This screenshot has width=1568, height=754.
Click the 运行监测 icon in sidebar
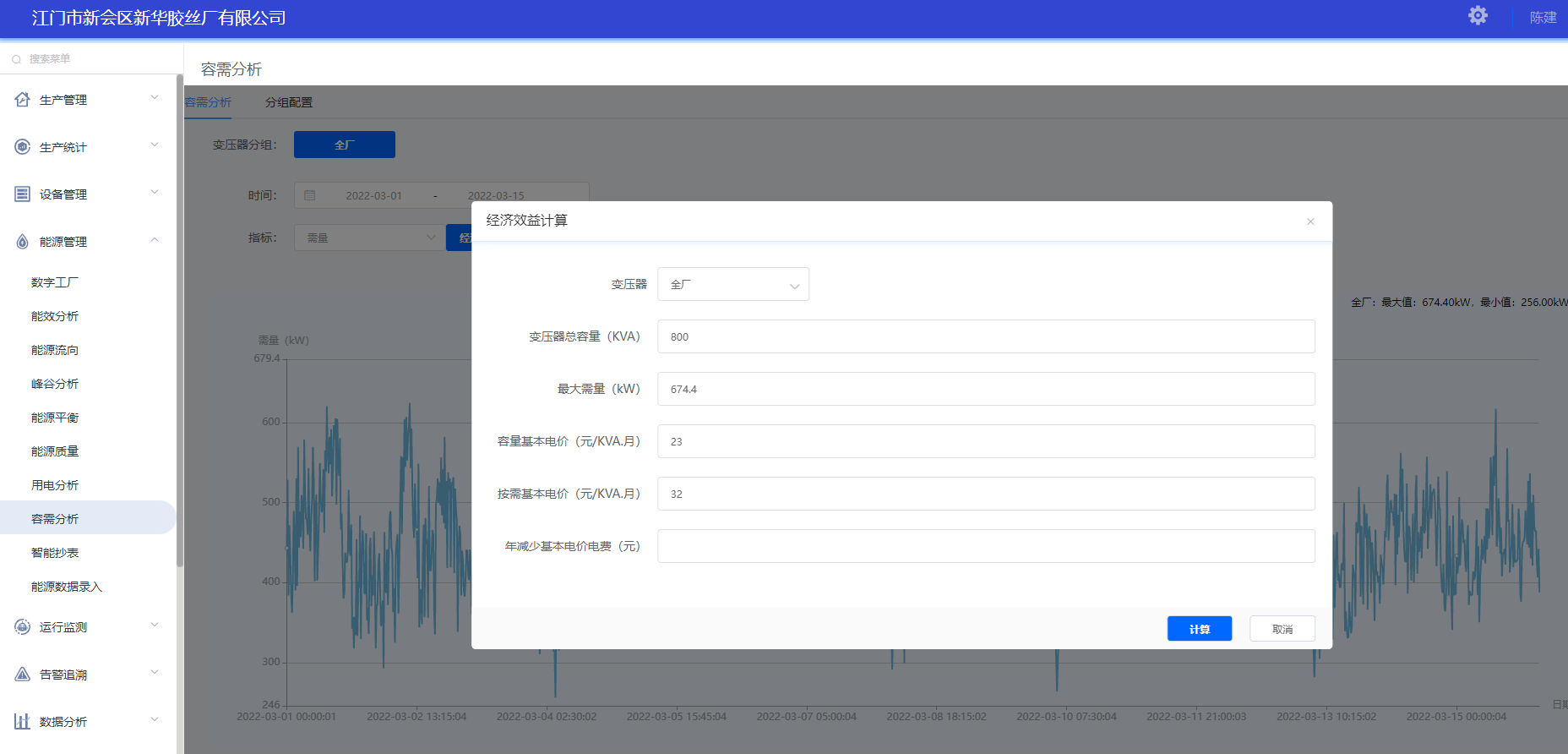23,627
